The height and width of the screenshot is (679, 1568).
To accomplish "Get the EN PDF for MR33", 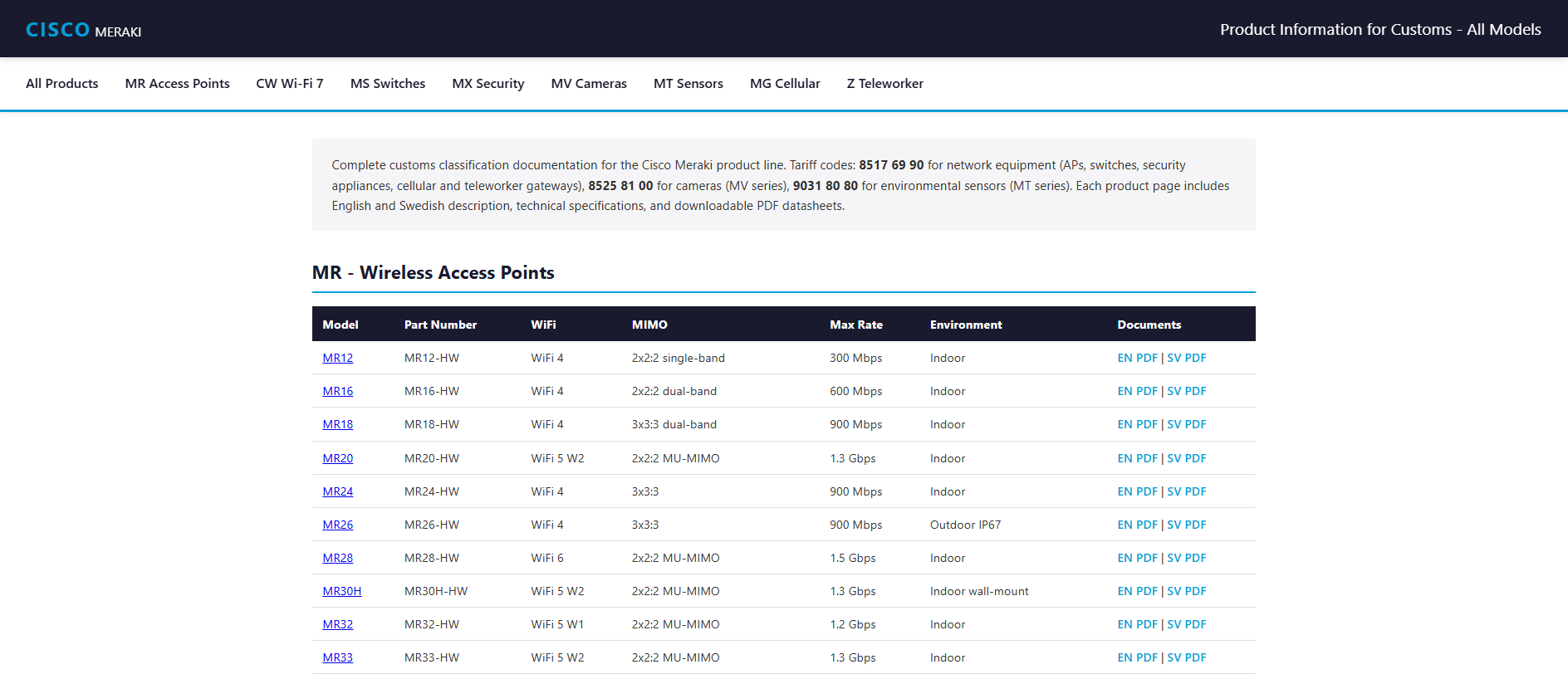I will point(1137,657).
